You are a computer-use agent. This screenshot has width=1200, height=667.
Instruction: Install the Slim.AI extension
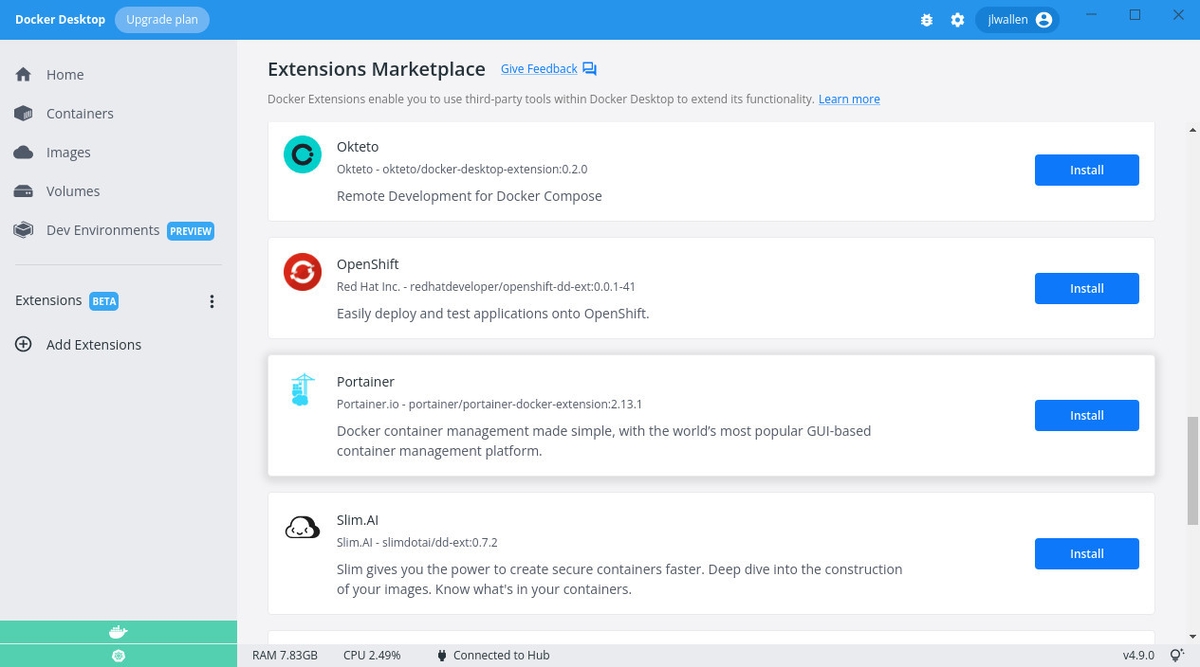pyautogui.click(x=1086, y=553)
